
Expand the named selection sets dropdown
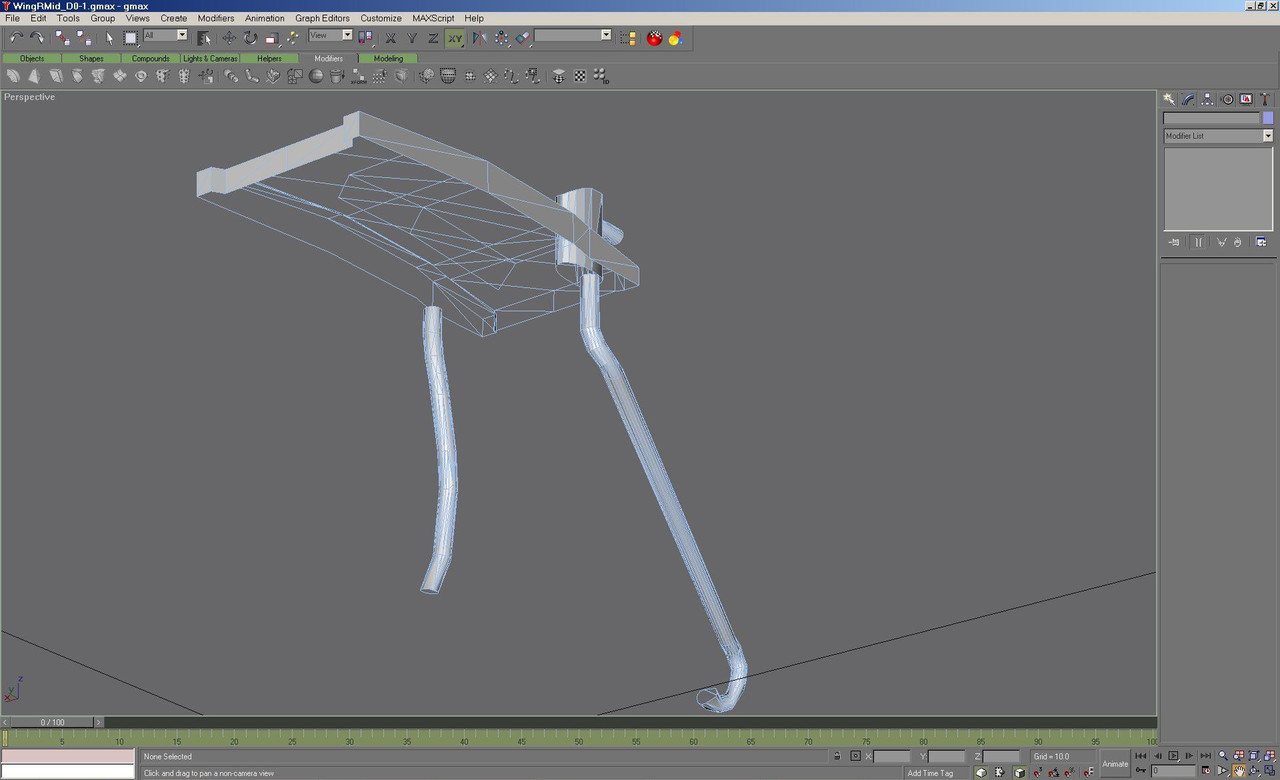click(606, 35)
